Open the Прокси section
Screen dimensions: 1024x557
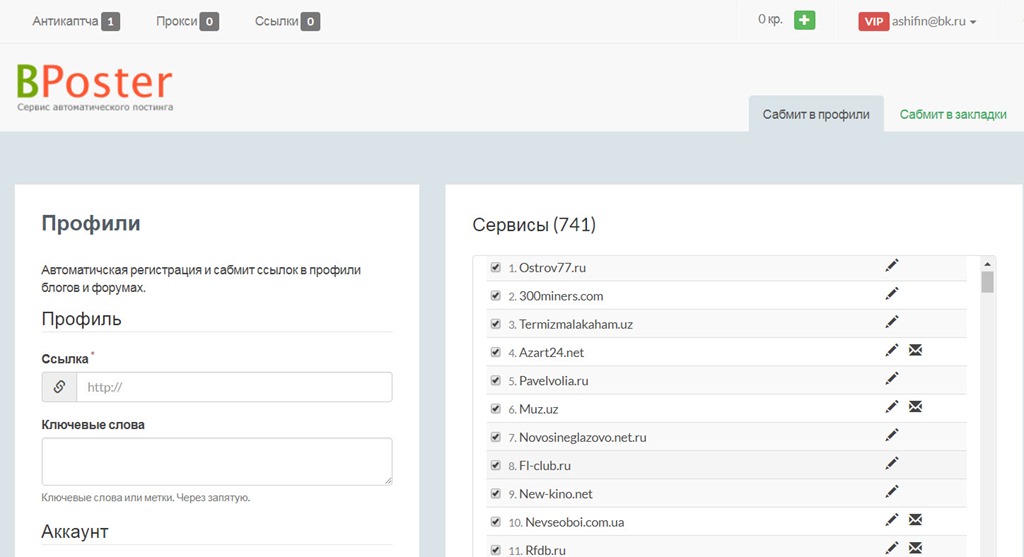tap(177, 21)
